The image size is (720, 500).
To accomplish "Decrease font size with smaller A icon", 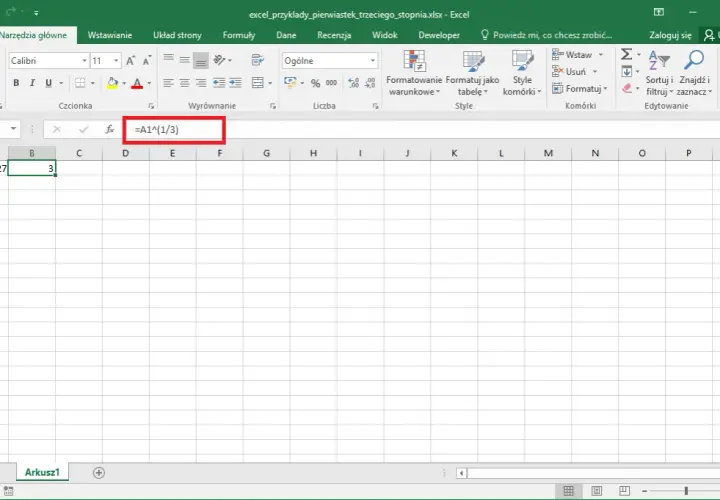I will (147, 61).
